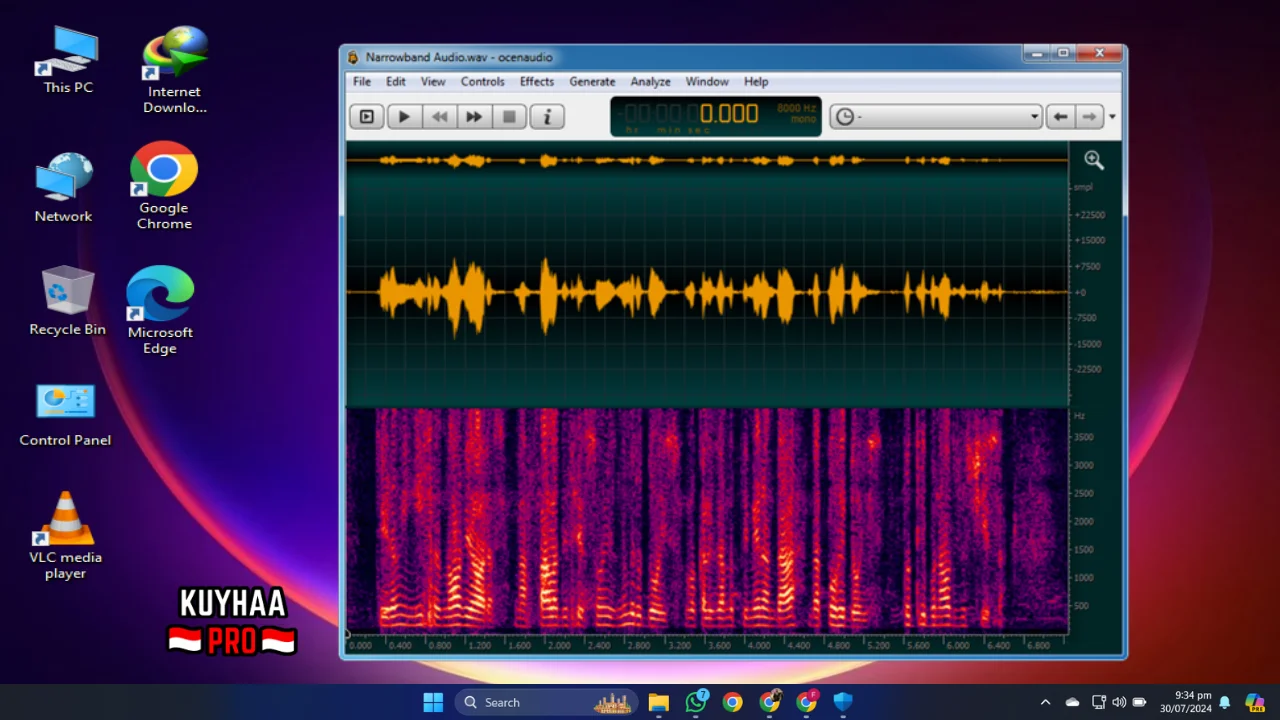Rewind the audio with the backward button
Viewport: 1280px width, 720px height.
click(x=439, y=117)
